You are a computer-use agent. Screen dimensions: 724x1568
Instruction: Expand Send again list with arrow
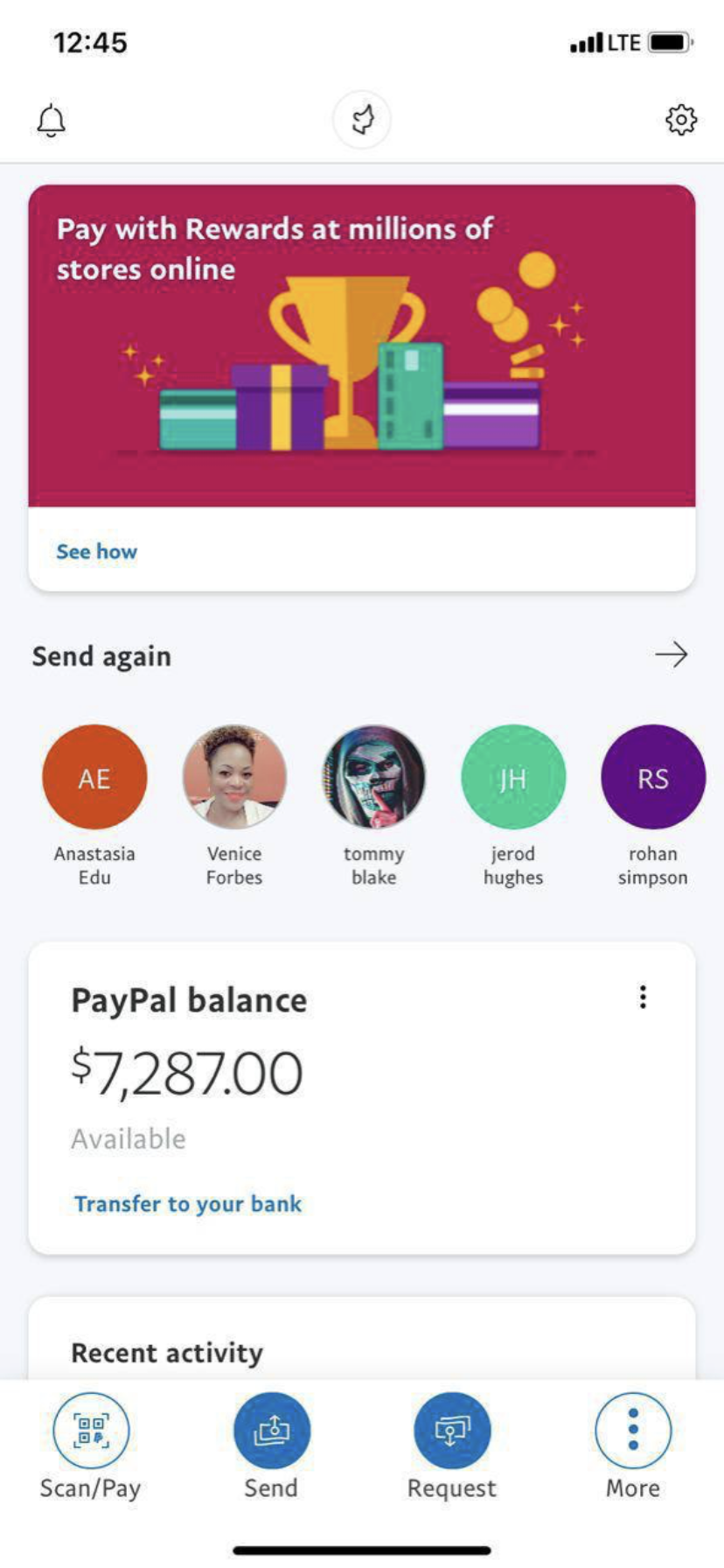(x=671, y=654)
